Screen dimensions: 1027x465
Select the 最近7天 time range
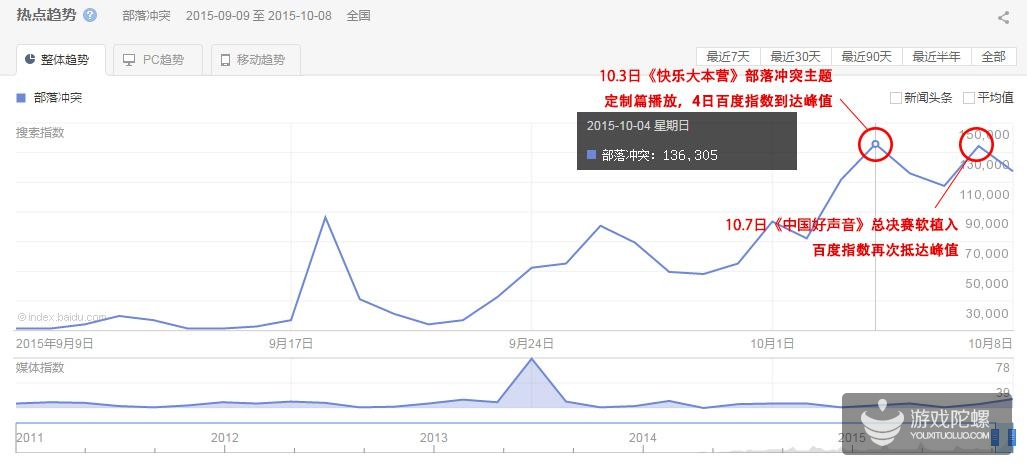727,56
